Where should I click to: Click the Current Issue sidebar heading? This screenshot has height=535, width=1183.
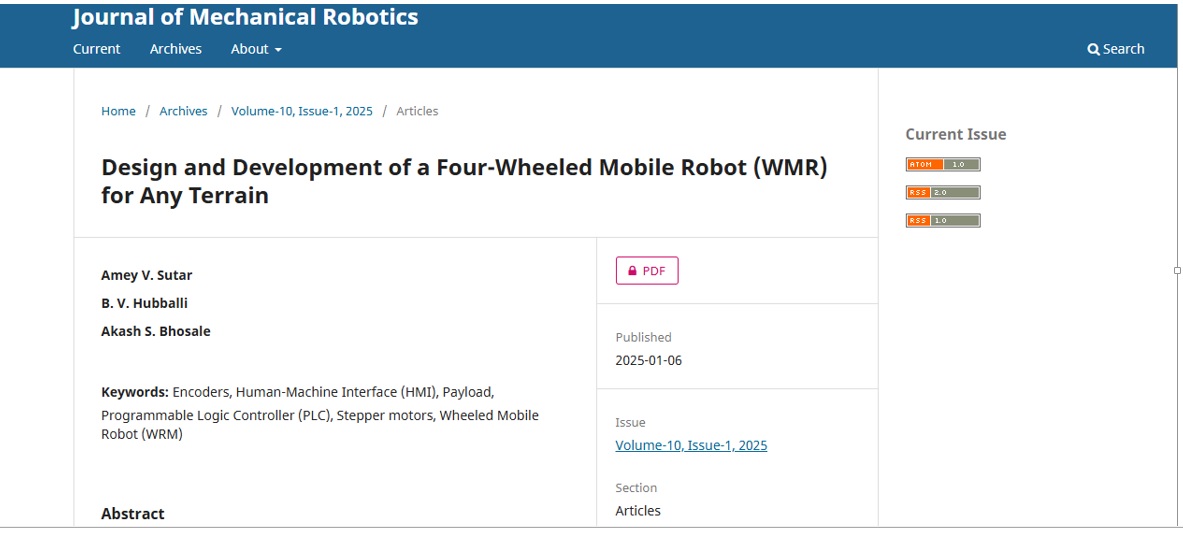956,134
